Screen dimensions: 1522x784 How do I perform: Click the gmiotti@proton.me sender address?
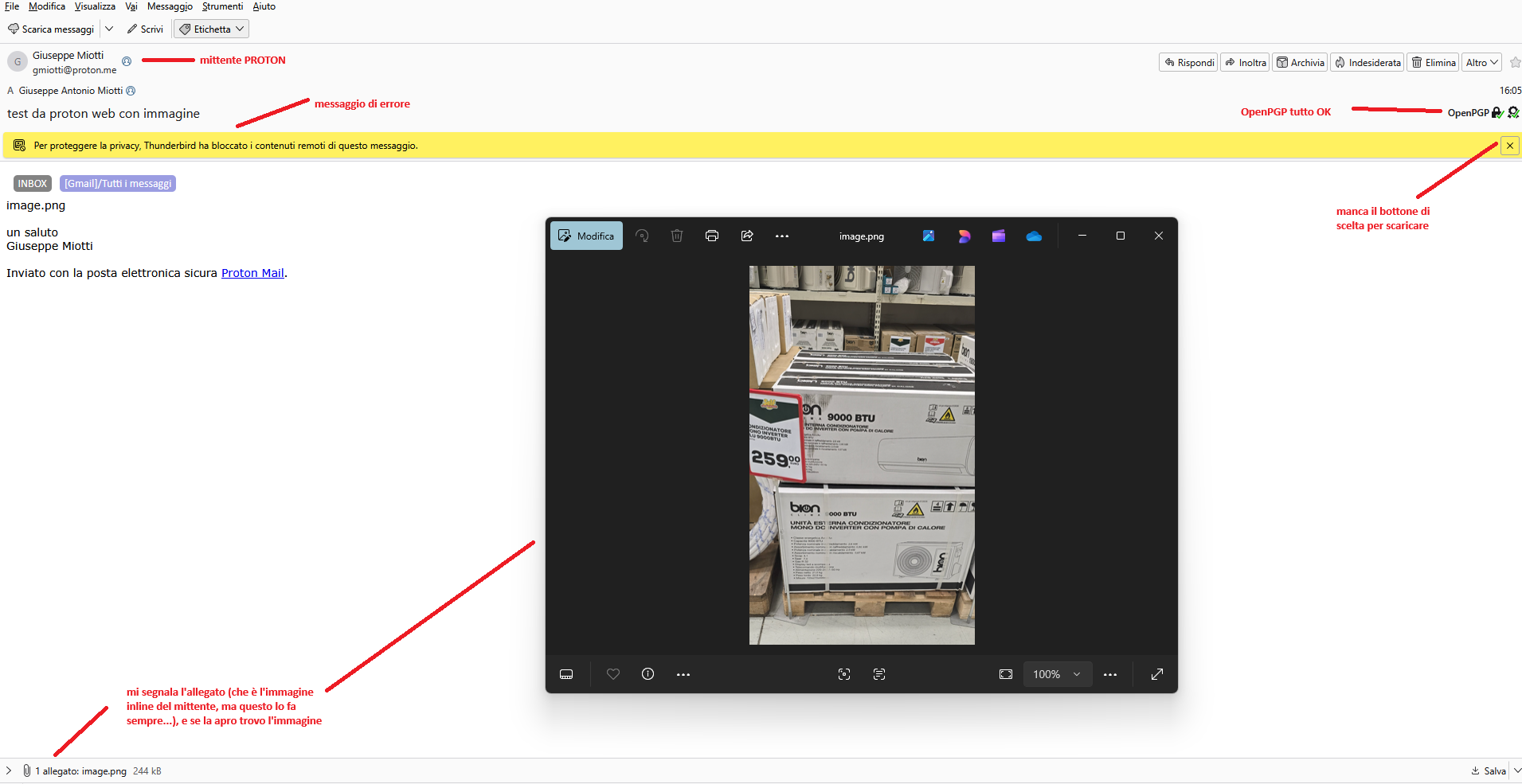tap(74, 70)
